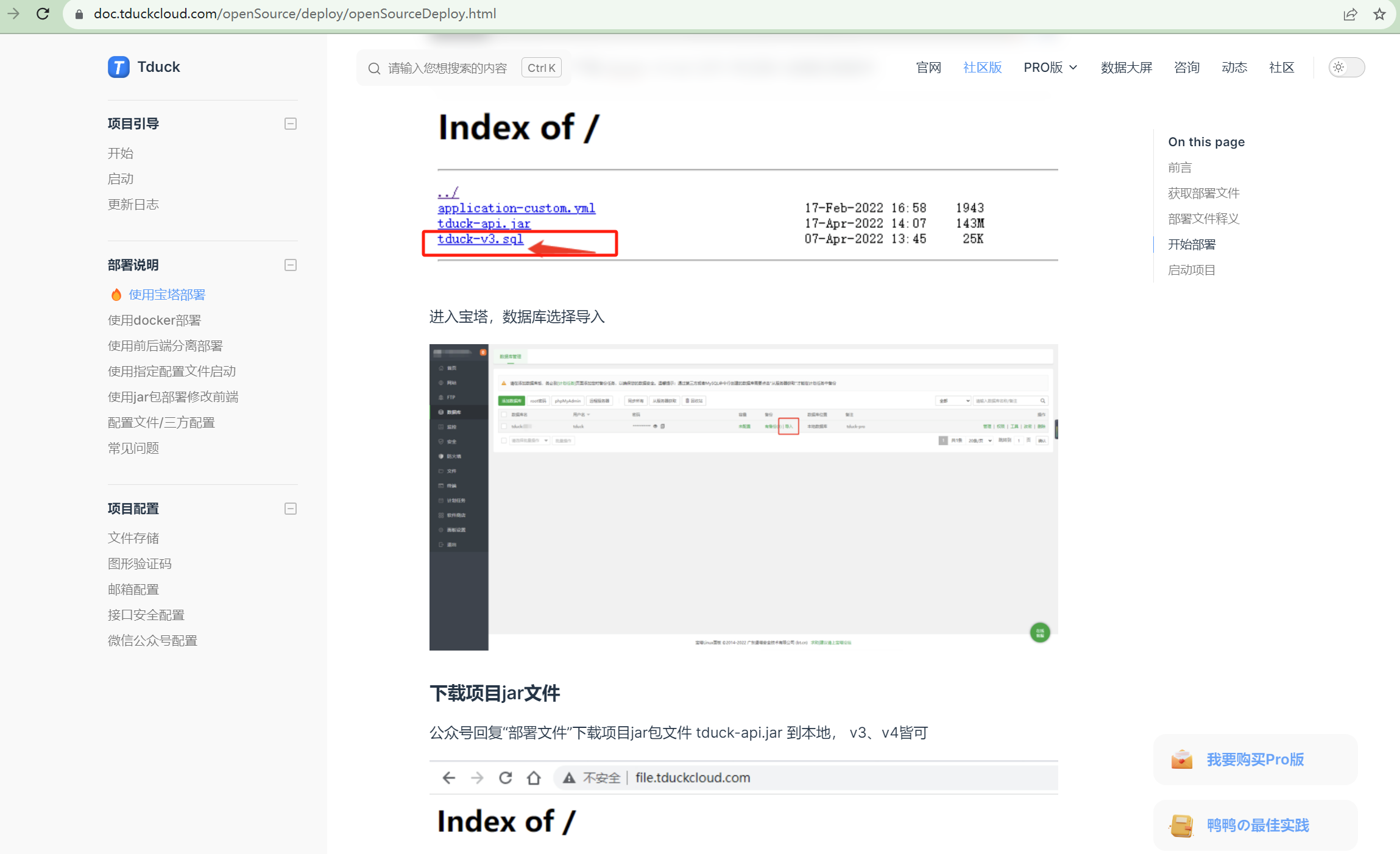Click the Tduck logo icon
Screen dimensions: 1400x854
pyautogui.click(x=118, y=67)
